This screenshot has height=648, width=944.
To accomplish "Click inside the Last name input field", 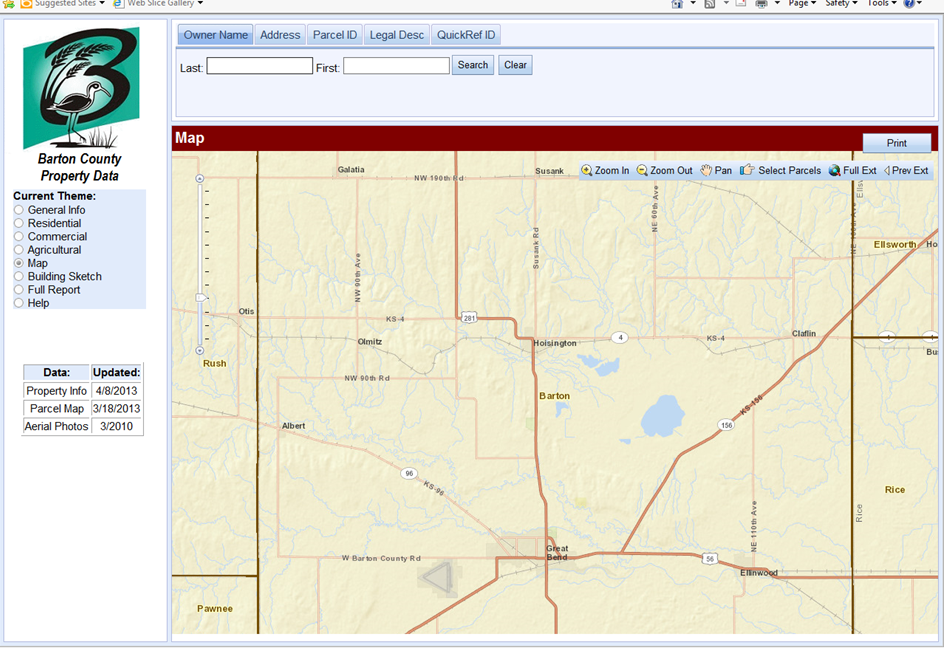I will (x=258, y=65).
